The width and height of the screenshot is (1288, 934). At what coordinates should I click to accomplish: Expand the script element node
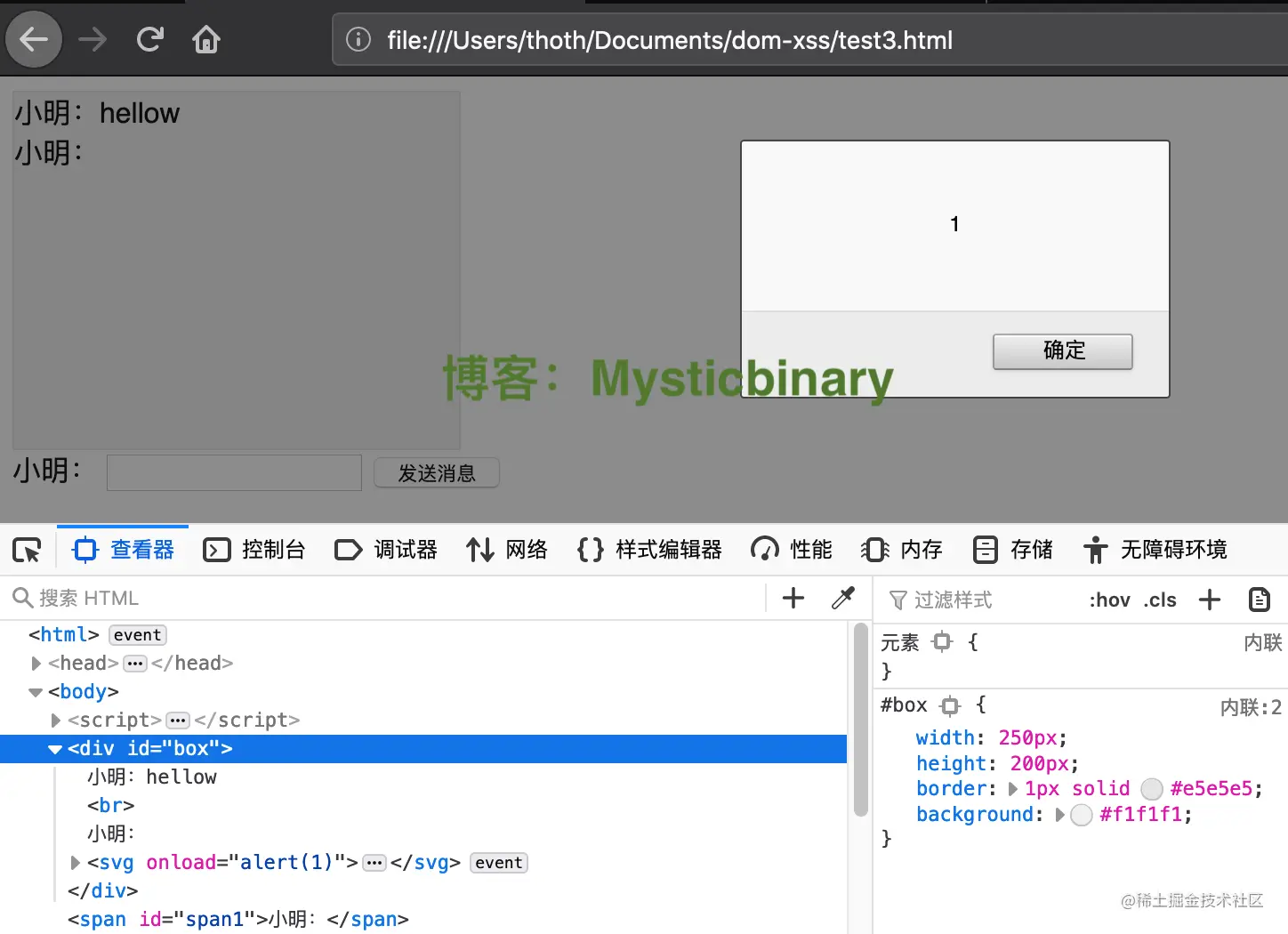pos(55,720)
